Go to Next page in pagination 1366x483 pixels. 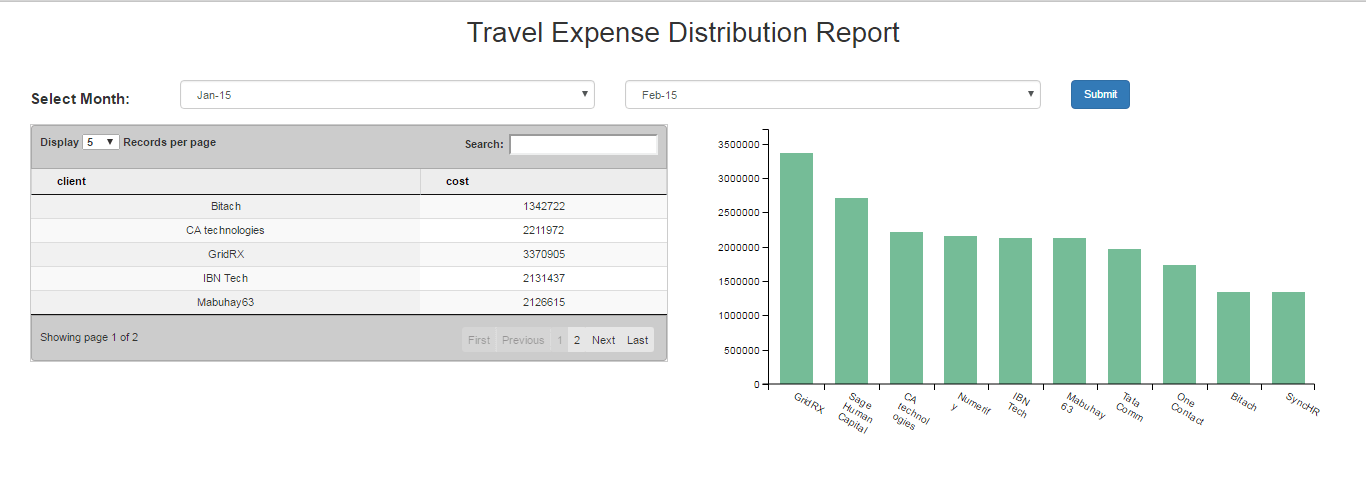(x=604, y=340)
